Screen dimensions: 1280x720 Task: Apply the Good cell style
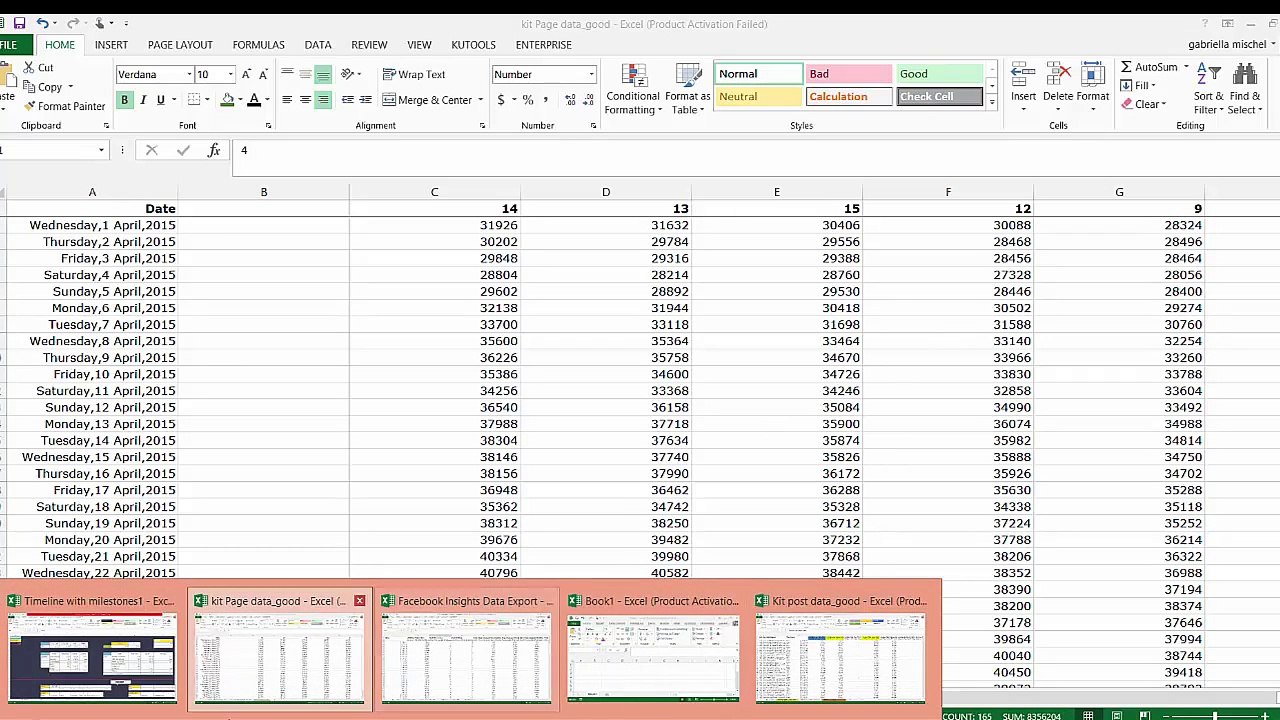click(x=940, y=74)
